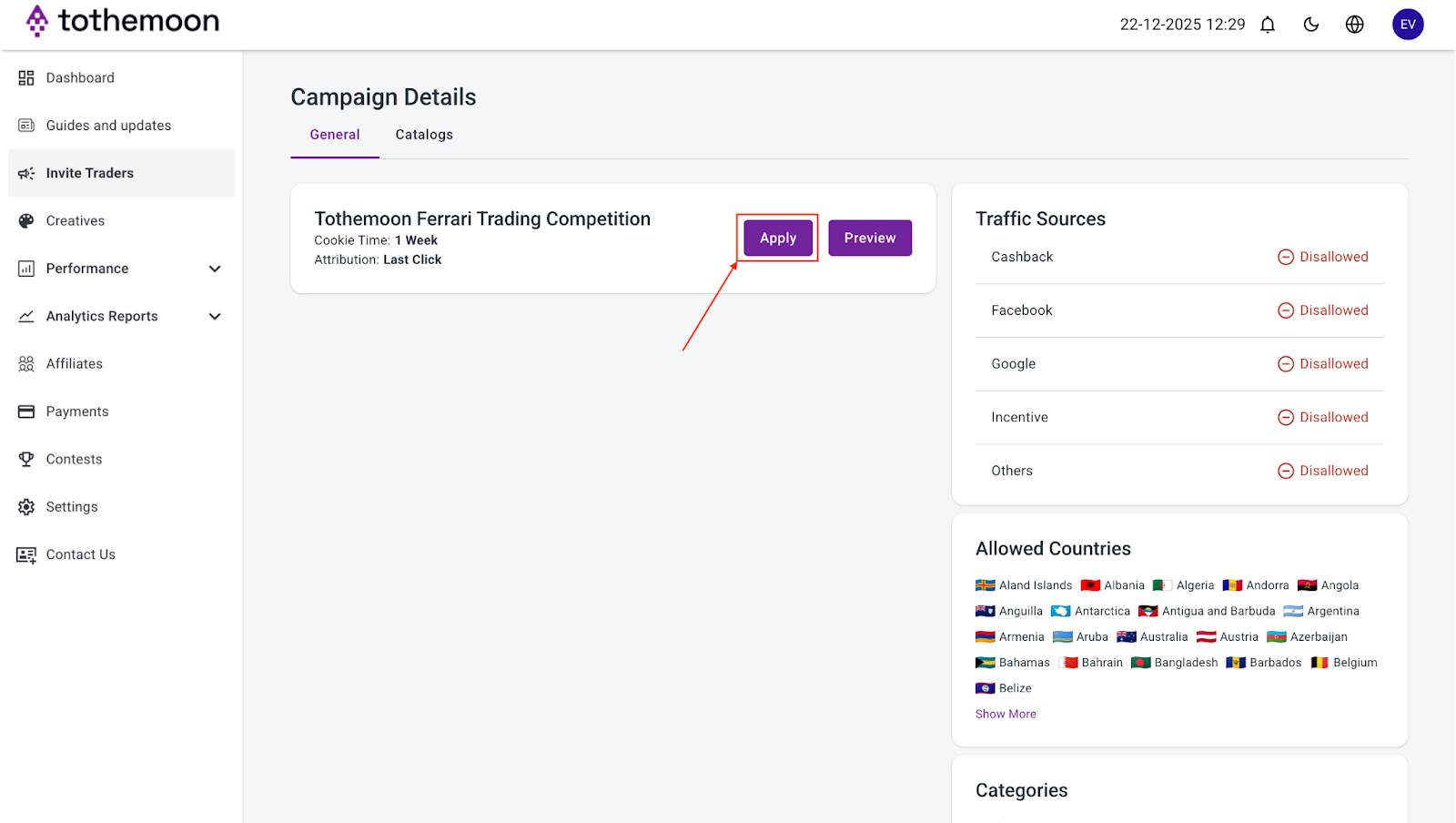Click the Attribution Last Click text
This screenshot has width=1456, height=823.
click(x=378, y=259)
